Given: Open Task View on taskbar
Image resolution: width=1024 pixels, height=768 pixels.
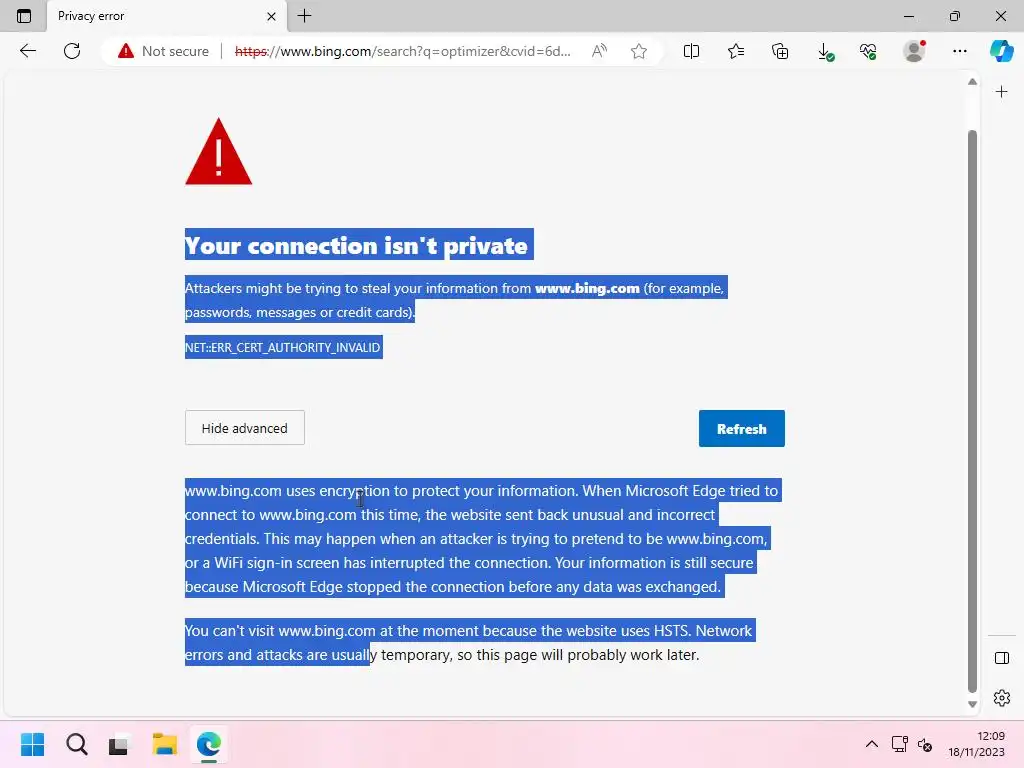Looking at the screenshot, I should tap(120, 744).
